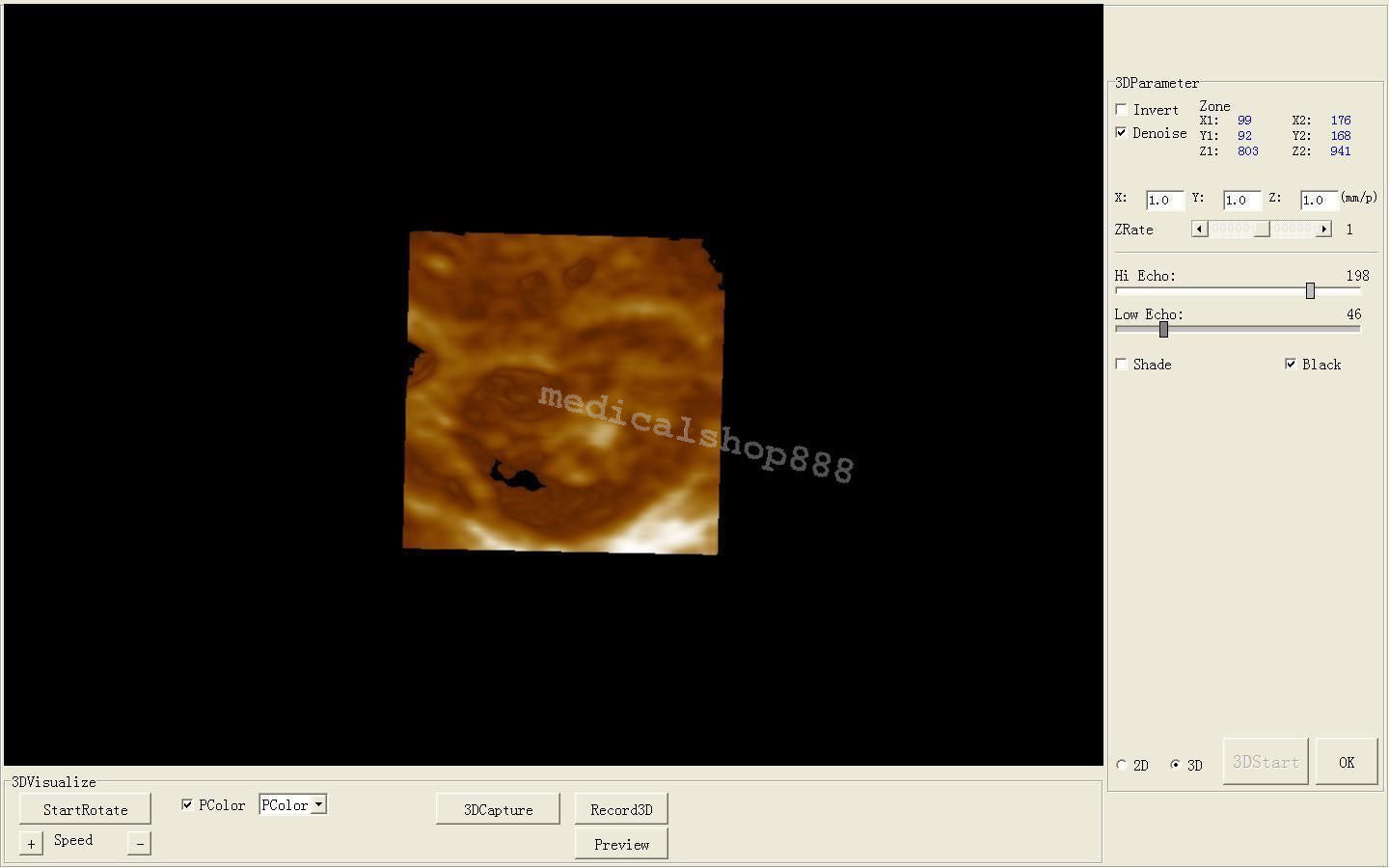Increase rotation speed with the plus button
The width and height of the screenshot is (1389, 868).
tap(30, 842)
